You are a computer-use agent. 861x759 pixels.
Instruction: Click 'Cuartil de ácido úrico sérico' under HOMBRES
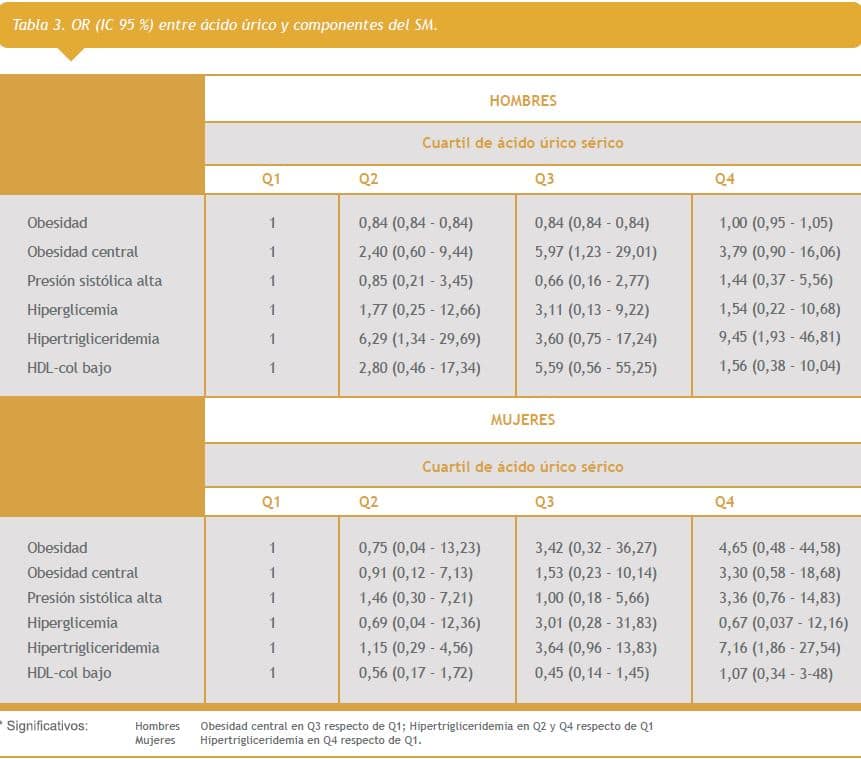522,143
